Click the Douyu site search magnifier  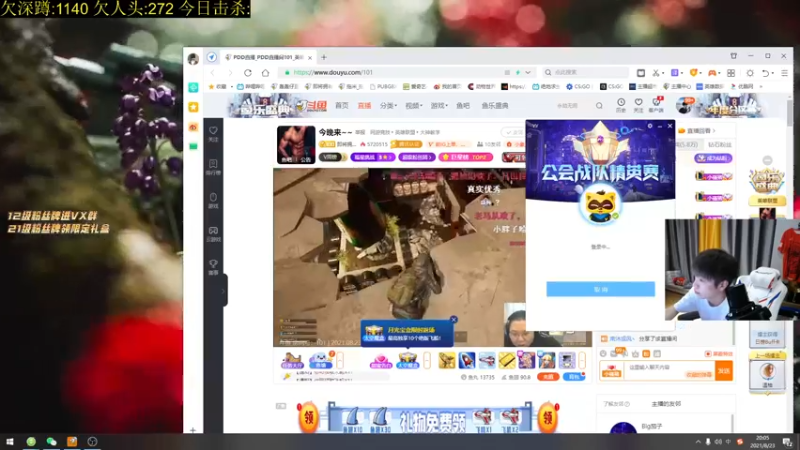tap(599, 106)
